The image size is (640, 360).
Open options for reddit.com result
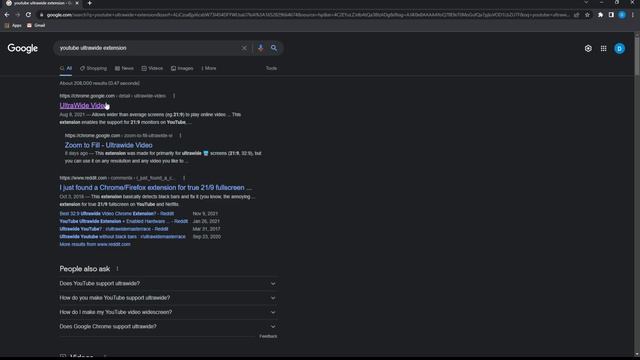184,178
